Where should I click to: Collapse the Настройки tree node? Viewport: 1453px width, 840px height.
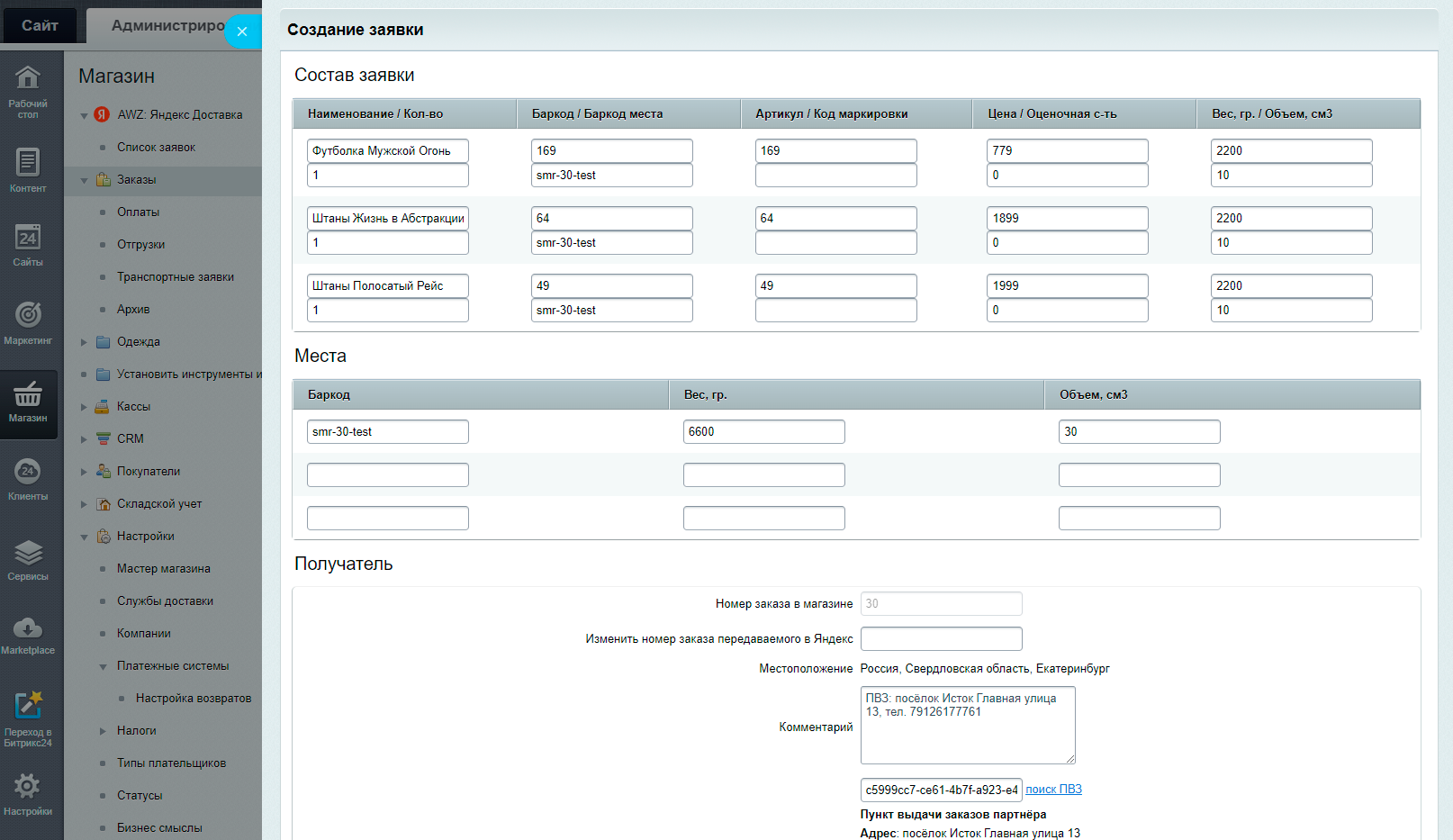84,537
